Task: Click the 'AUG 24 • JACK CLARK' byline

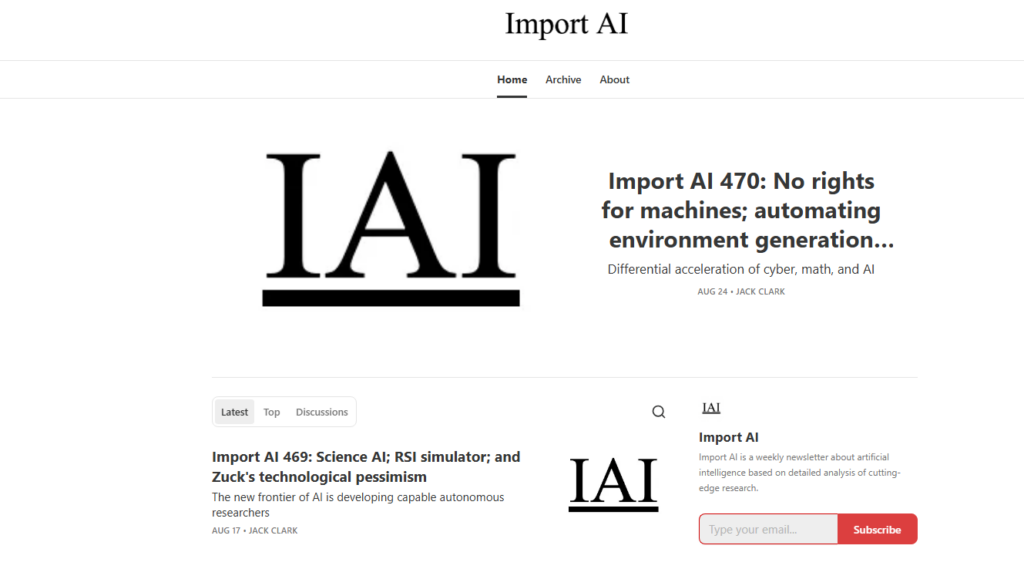Action: 741,292
